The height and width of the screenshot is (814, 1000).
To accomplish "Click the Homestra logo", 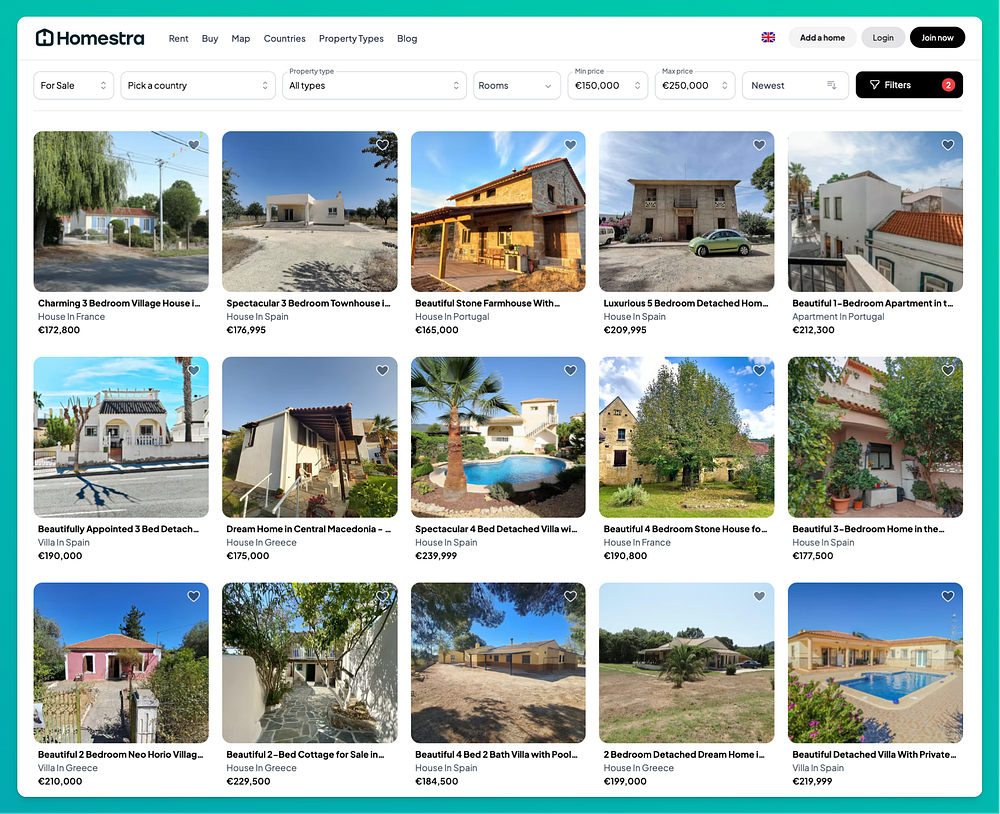I will pyautogui.click(x=90, y=38).
